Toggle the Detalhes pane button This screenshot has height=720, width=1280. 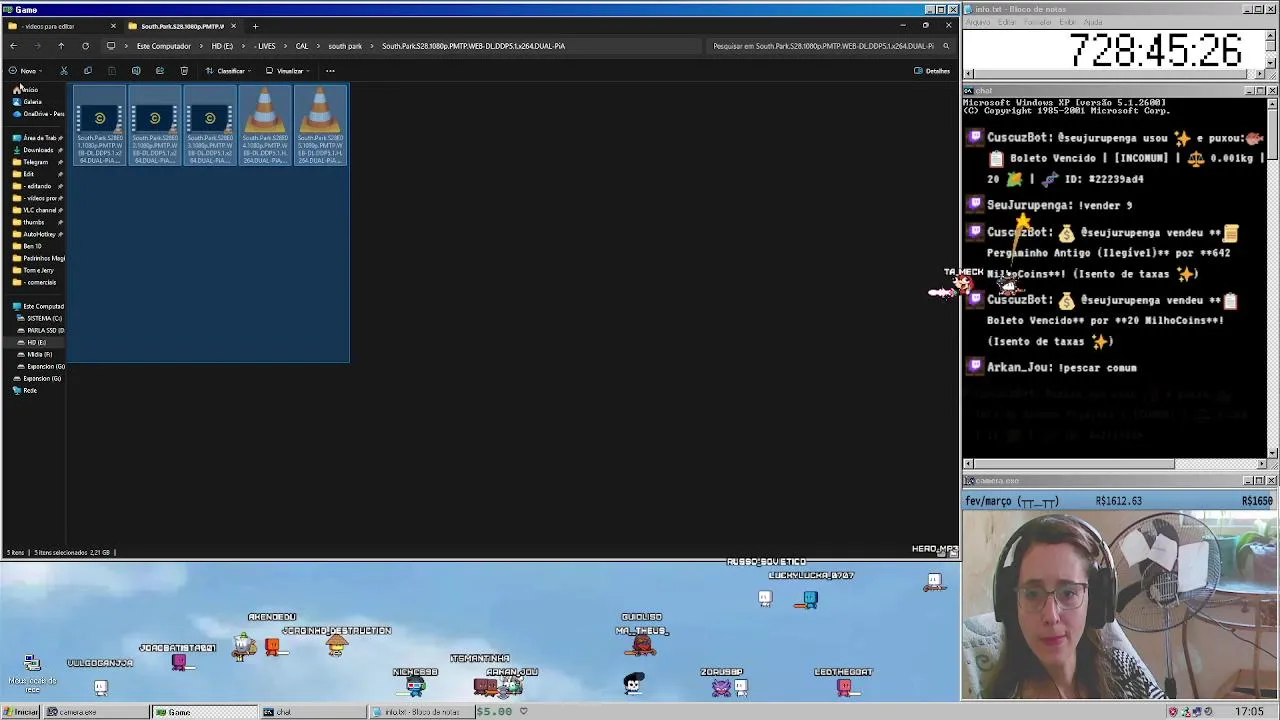tap(932, 71)
